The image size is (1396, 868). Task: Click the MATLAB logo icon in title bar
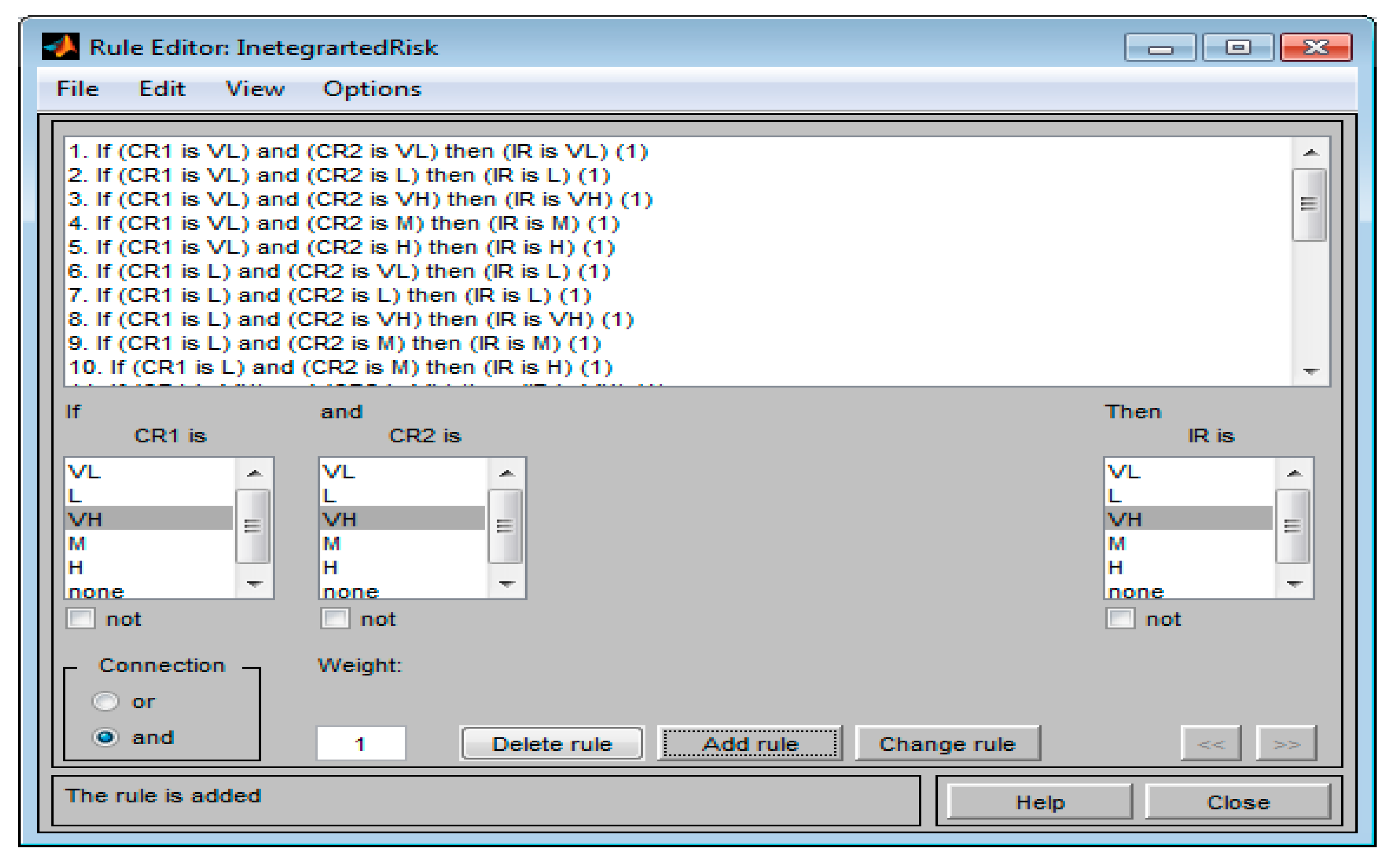click(x=60, y=47)
